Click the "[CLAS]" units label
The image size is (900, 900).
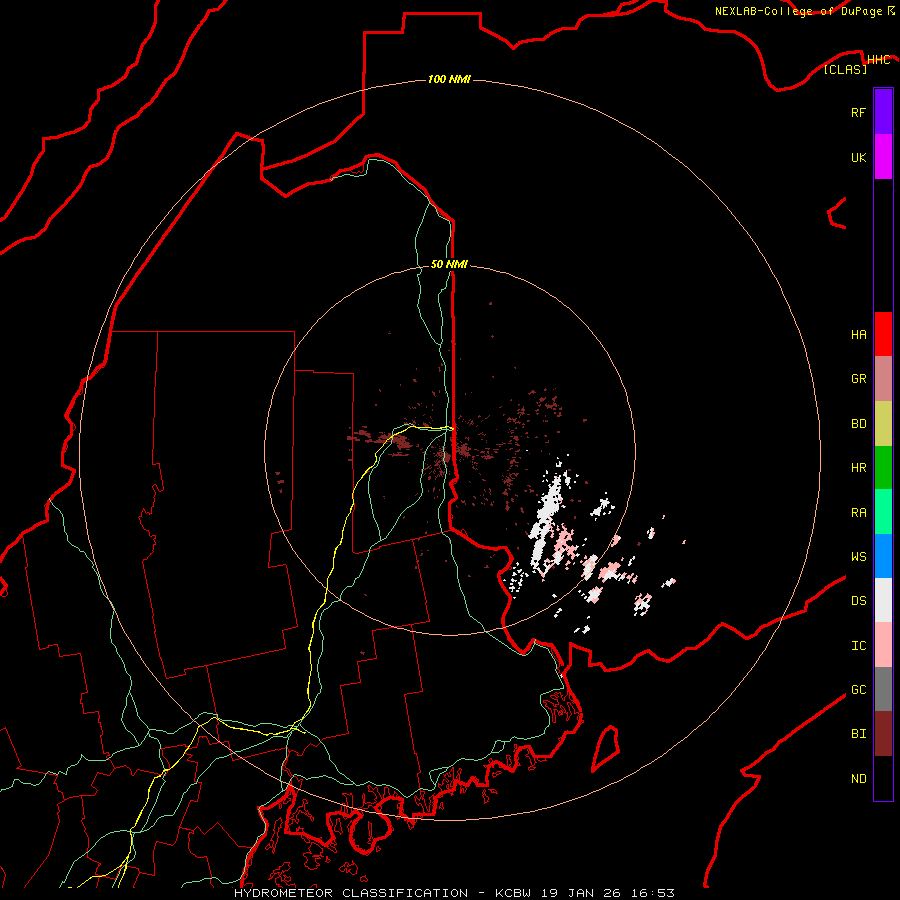(x=845, y=69)
